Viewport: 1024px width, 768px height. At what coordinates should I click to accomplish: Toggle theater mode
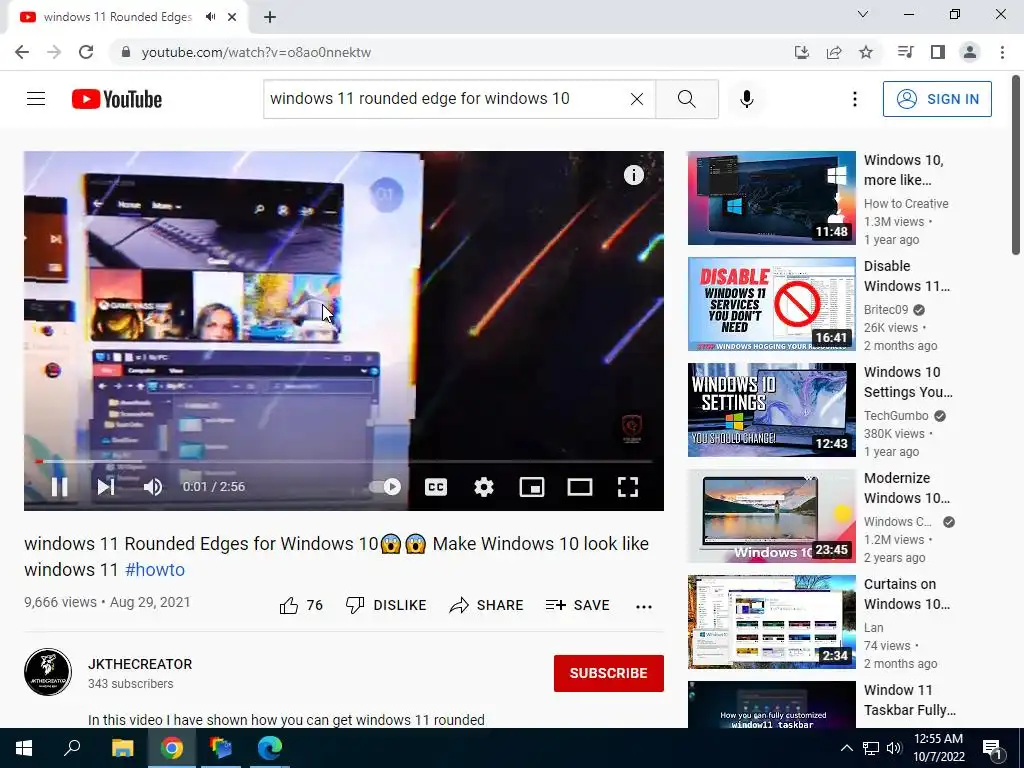click(x=580, y=487)
